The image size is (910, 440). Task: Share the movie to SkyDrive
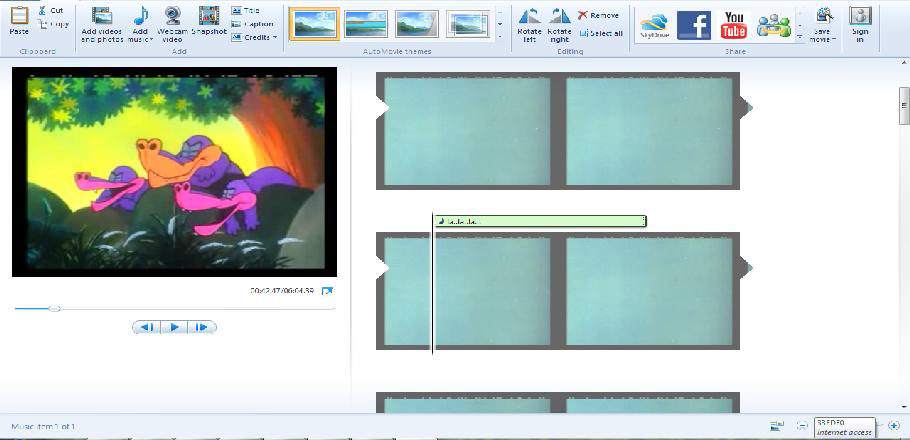(x=655, y=26)
